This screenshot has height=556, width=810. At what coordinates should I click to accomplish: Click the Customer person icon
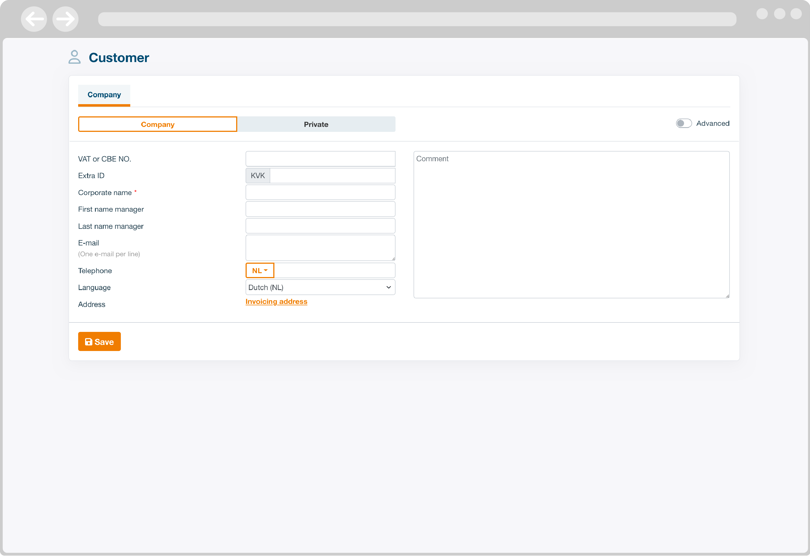click(74, 57)
